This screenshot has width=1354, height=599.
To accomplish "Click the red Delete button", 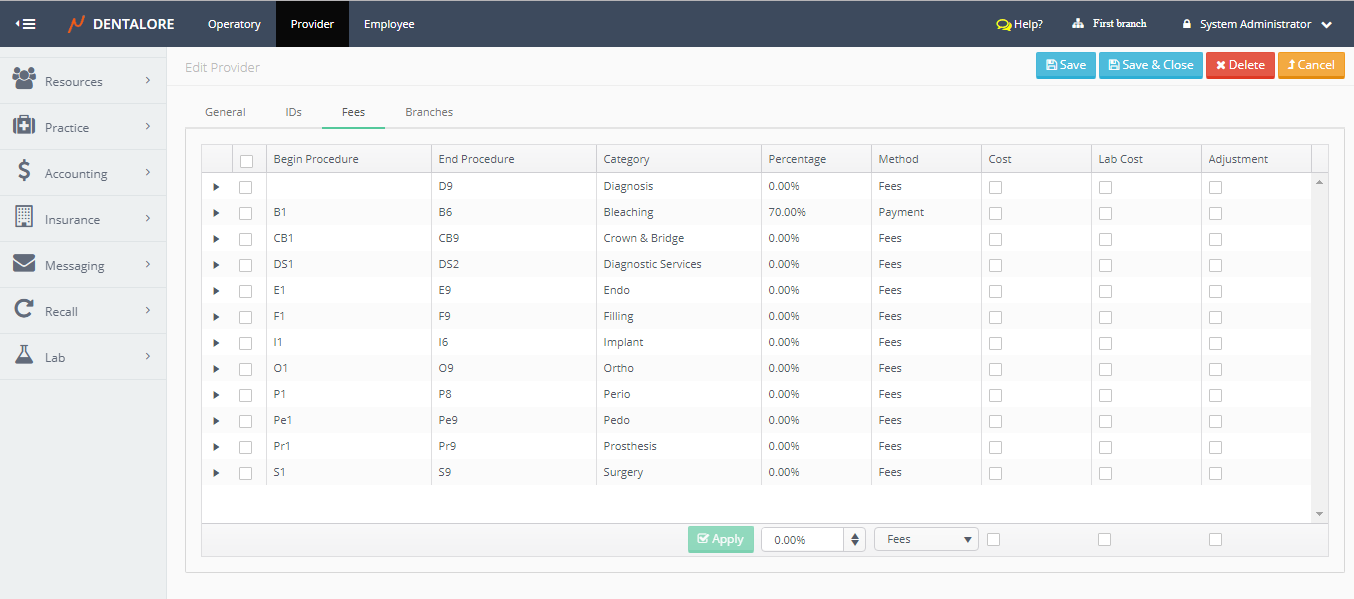I will (1240, 65).
